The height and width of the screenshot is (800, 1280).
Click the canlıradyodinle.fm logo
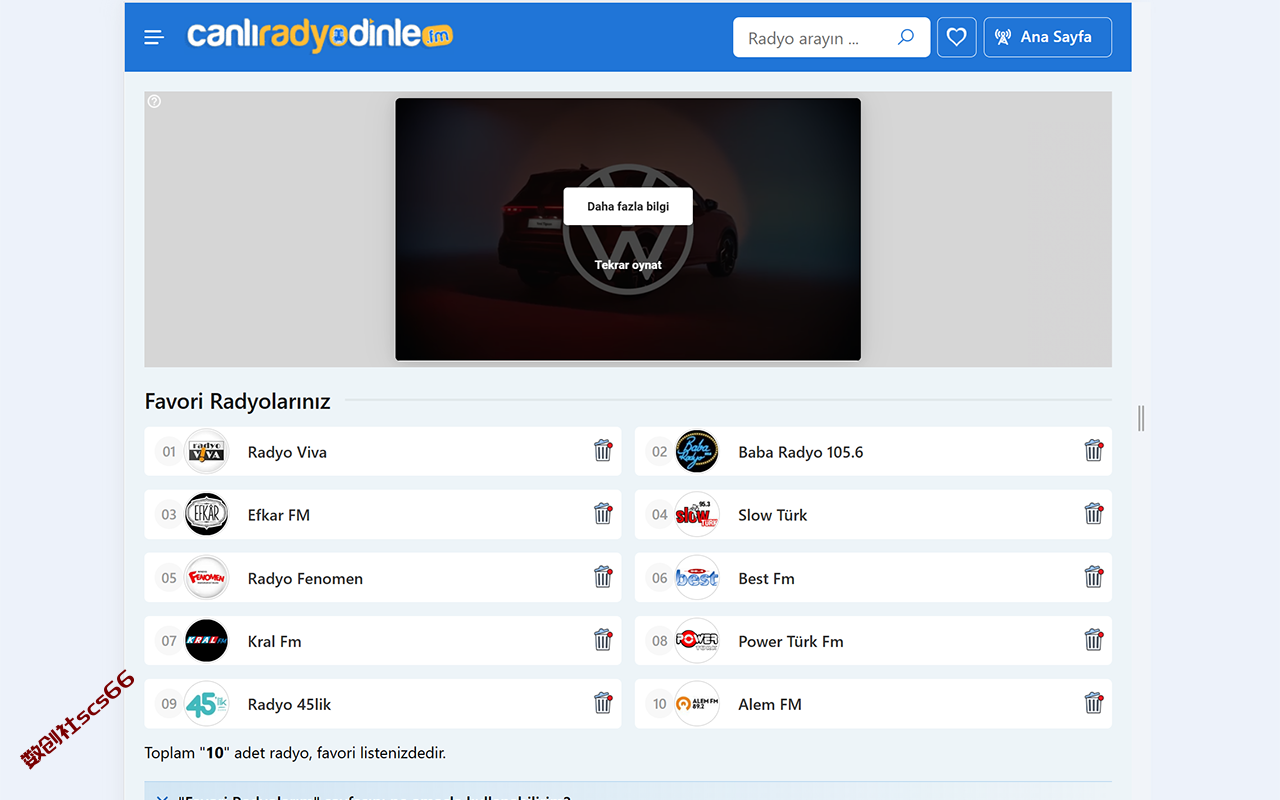point(320,36)
